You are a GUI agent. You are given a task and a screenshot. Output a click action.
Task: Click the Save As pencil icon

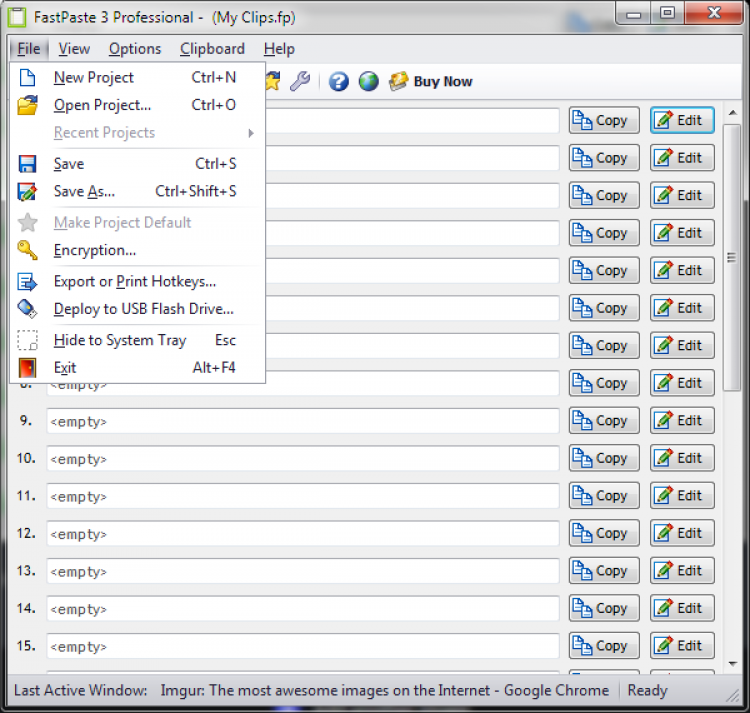pos(27,191)
